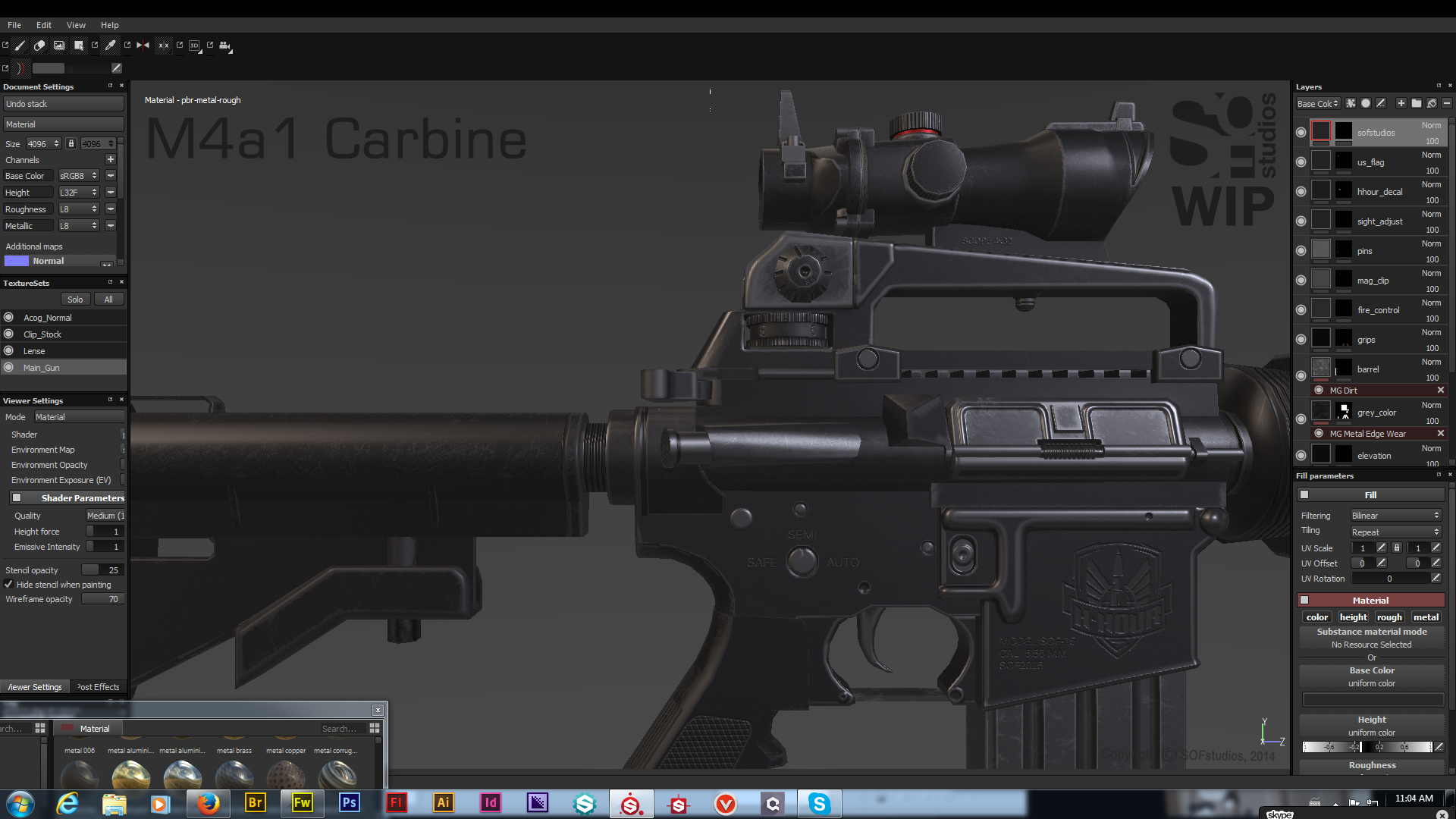Select the Eraser tool

point(39,45)
